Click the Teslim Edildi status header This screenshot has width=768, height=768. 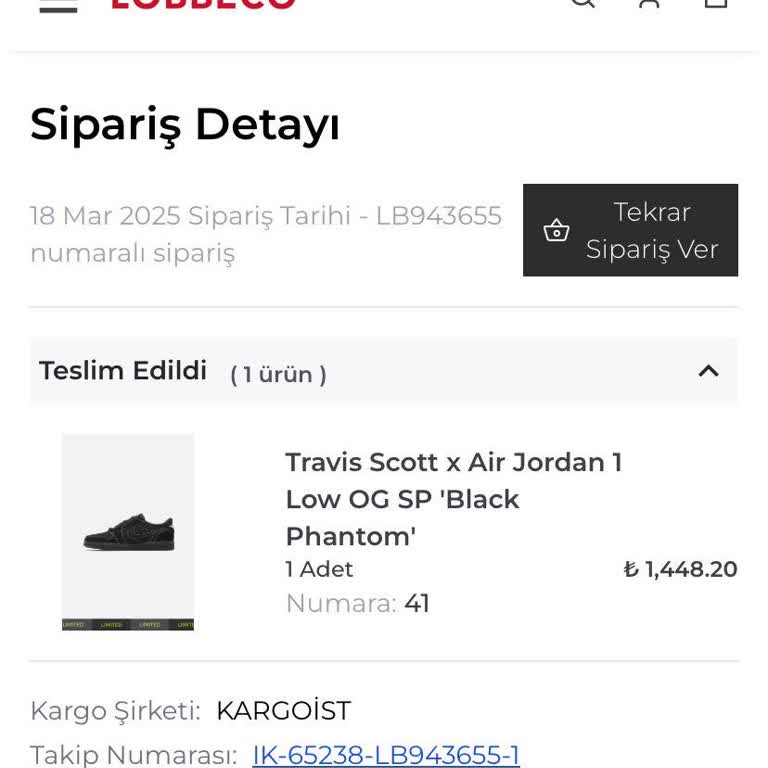click(x=123, y=371)
